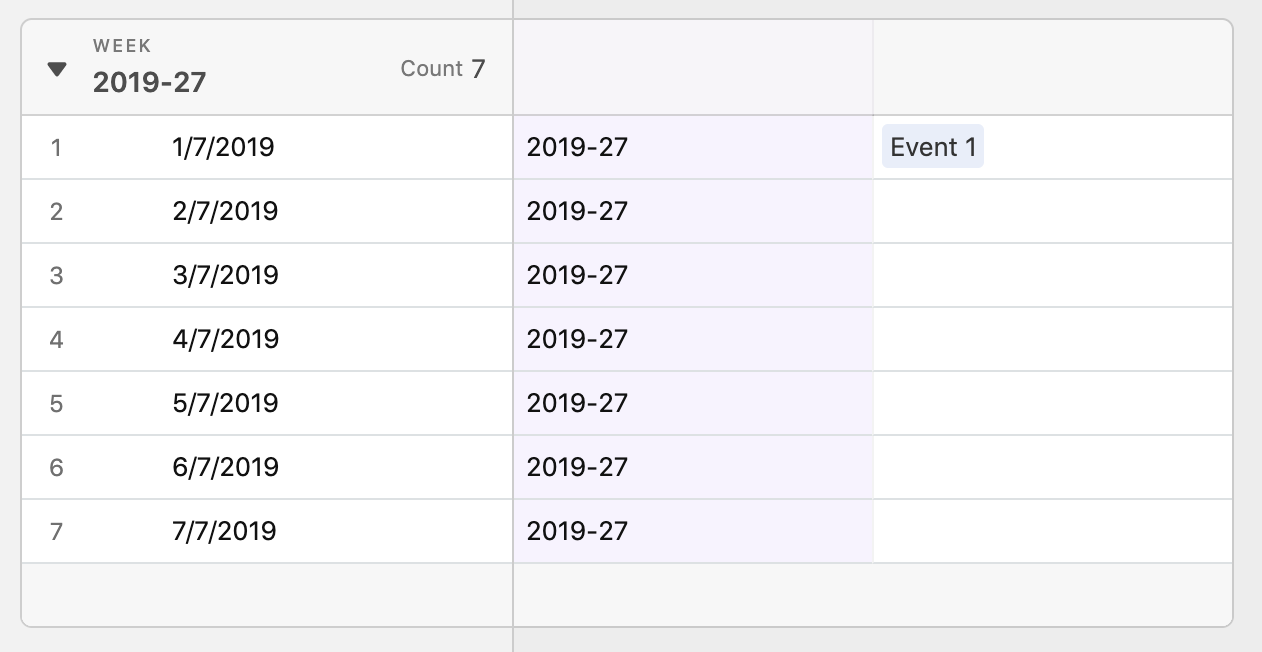Select the 2019-27 week cell in row 7

(x=693, y=531)
